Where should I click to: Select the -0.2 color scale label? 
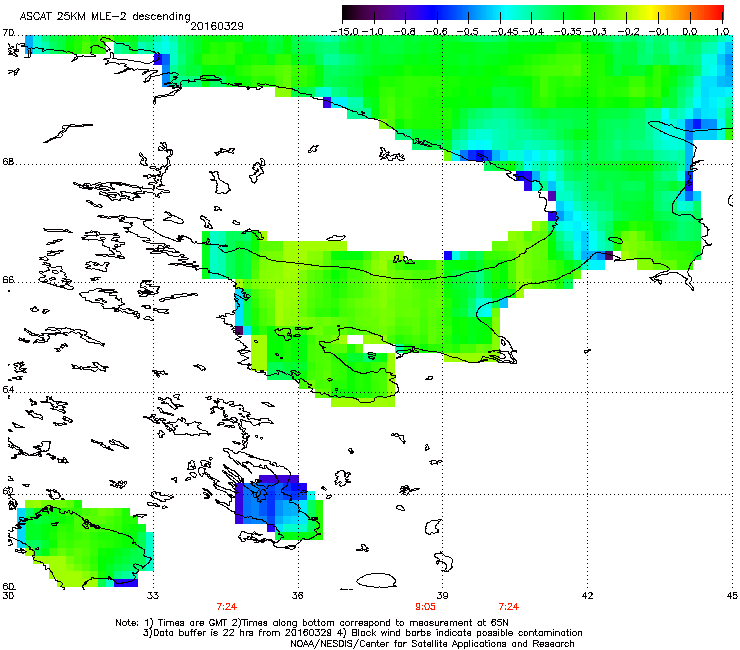coord(628,32)
